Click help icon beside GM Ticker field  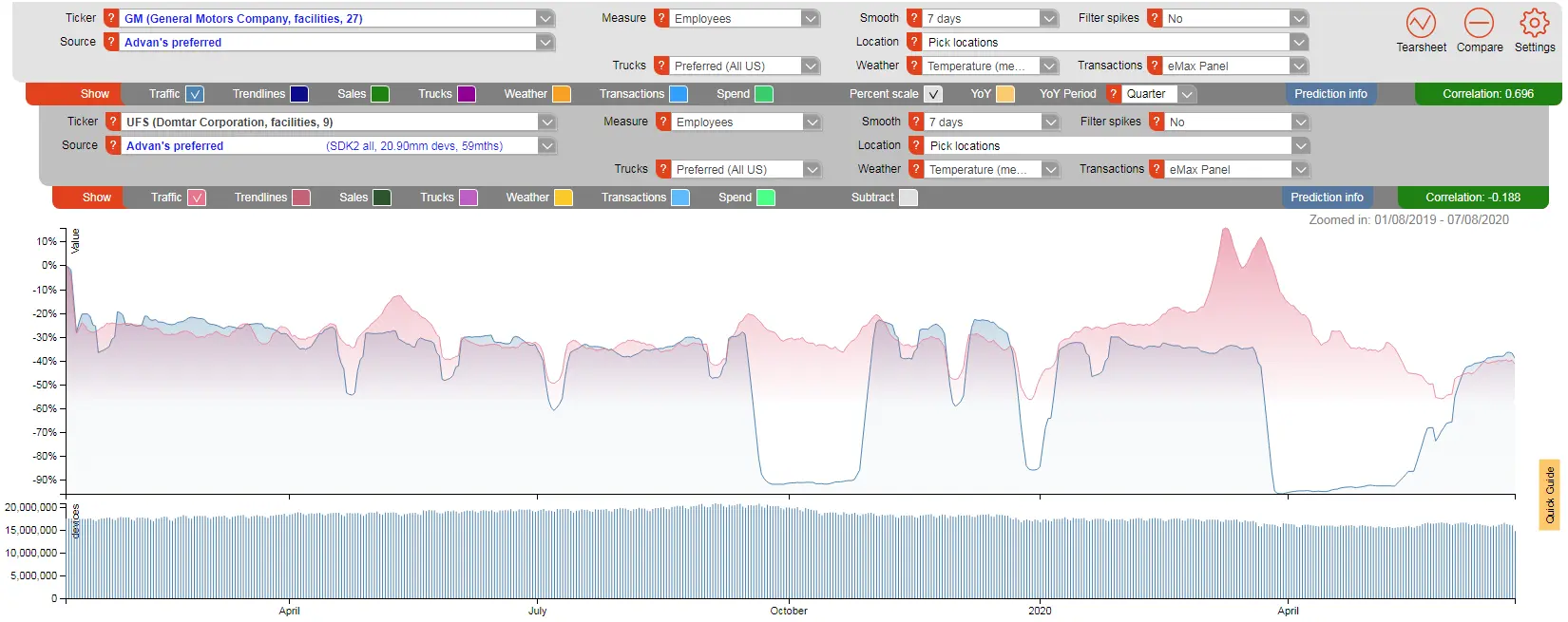click(x=111, y=18)
